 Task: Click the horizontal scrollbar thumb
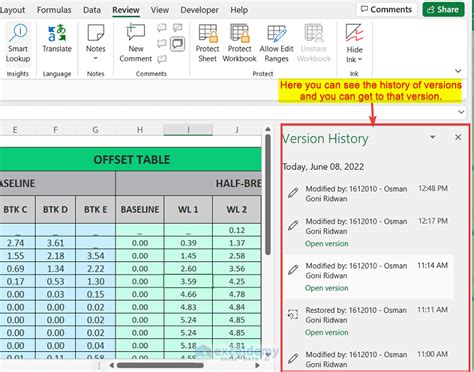tap(160, 366)
